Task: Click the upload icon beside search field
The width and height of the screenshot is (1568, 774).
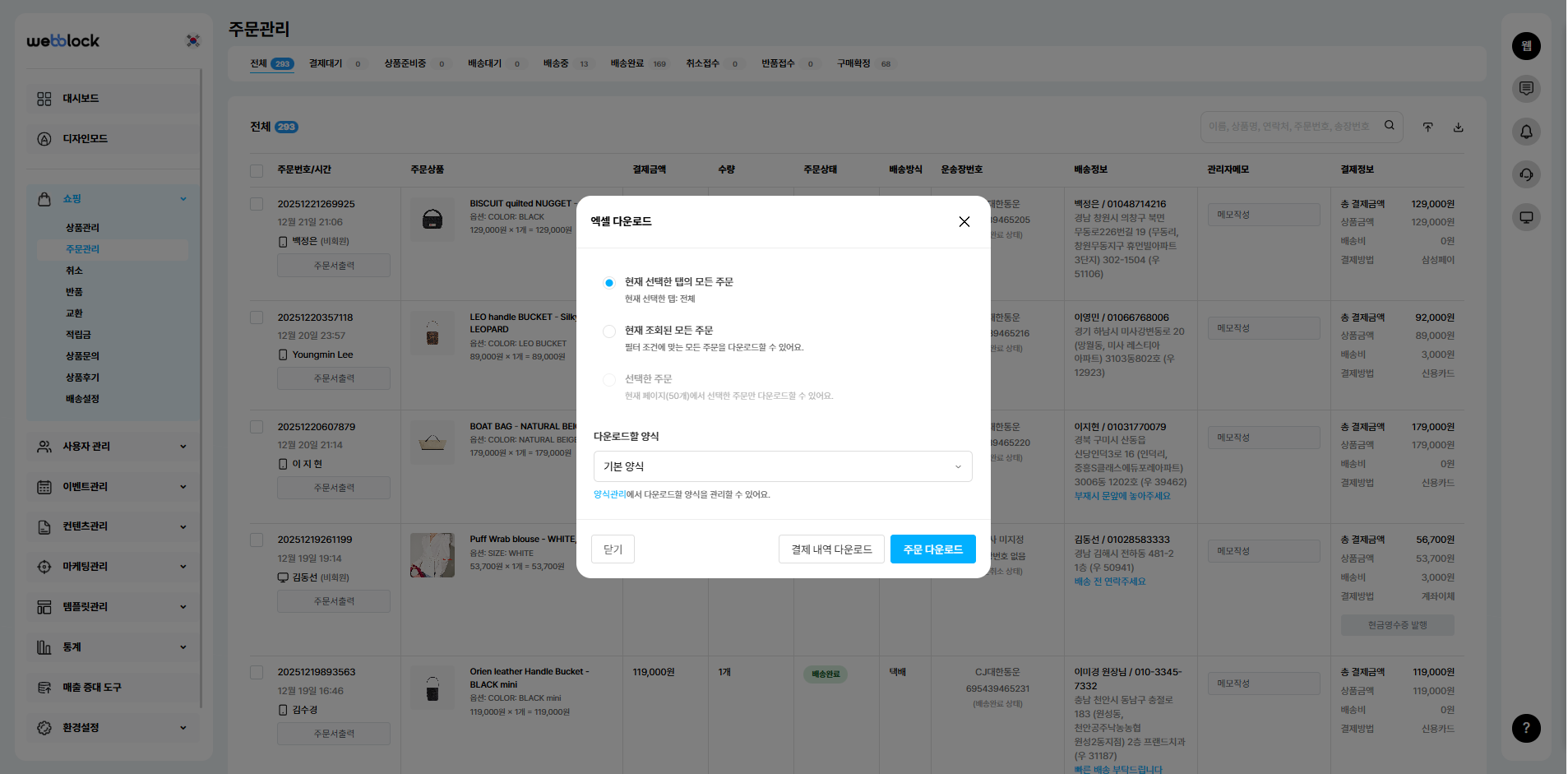Action: tap(1428, 127)
